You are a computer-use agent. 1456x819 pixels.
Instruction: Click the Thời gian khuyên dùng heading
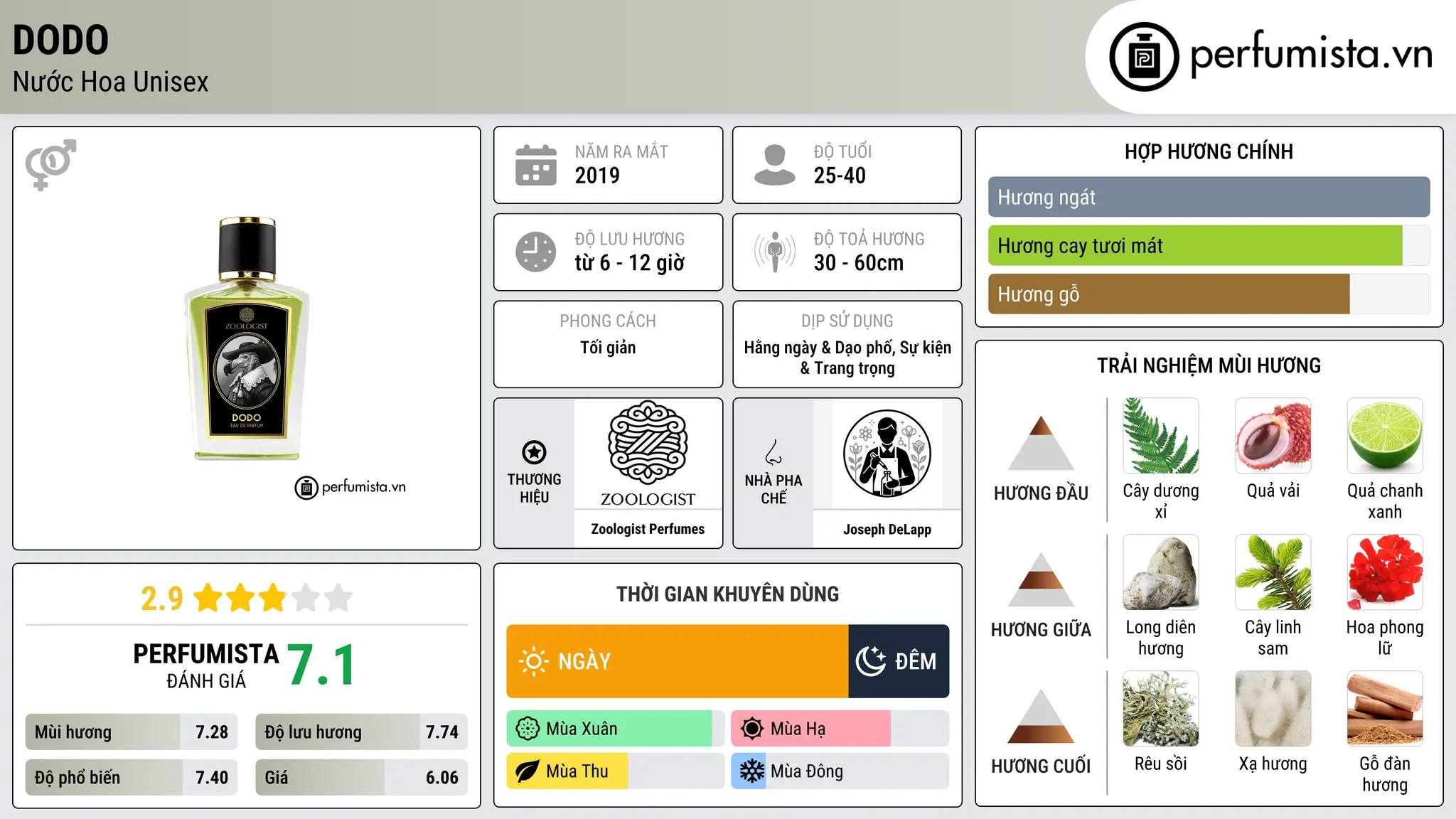click(x=728, y=594)
